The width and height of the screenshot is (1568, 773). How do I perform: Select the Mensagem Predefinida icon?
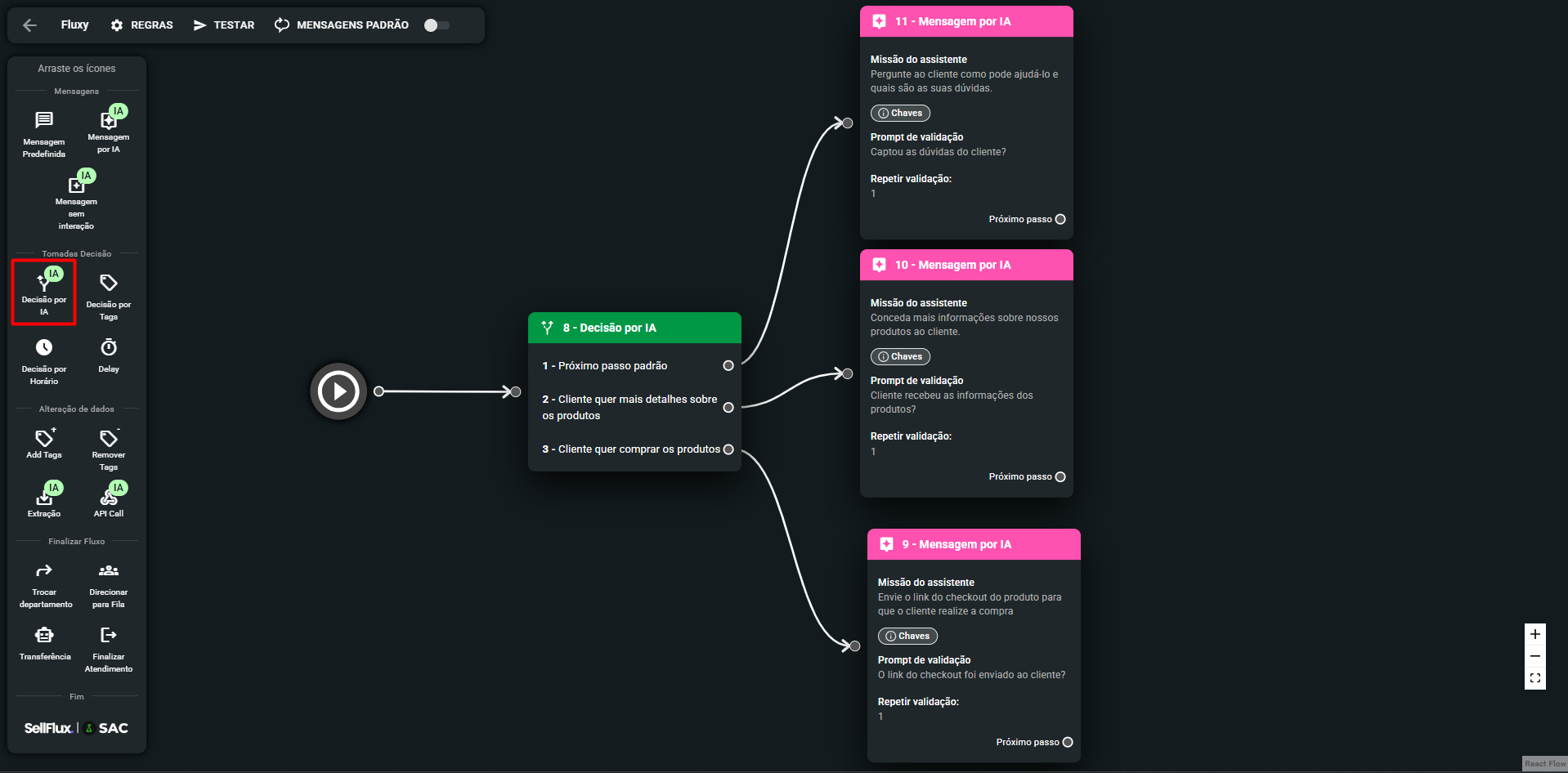44,121
